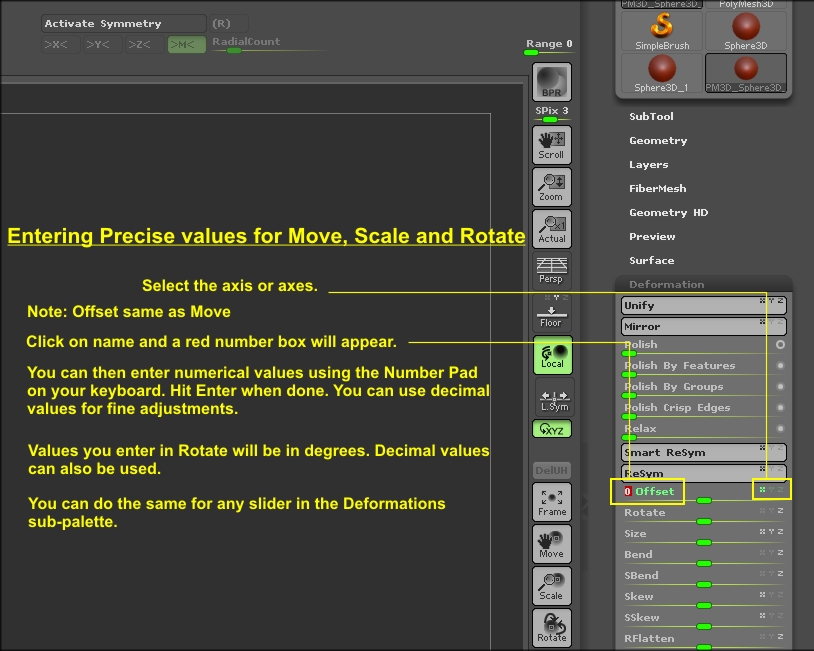This screenshot has height=651, width=814.
Task: Click the red number box beside Offset
Action: 628,491
